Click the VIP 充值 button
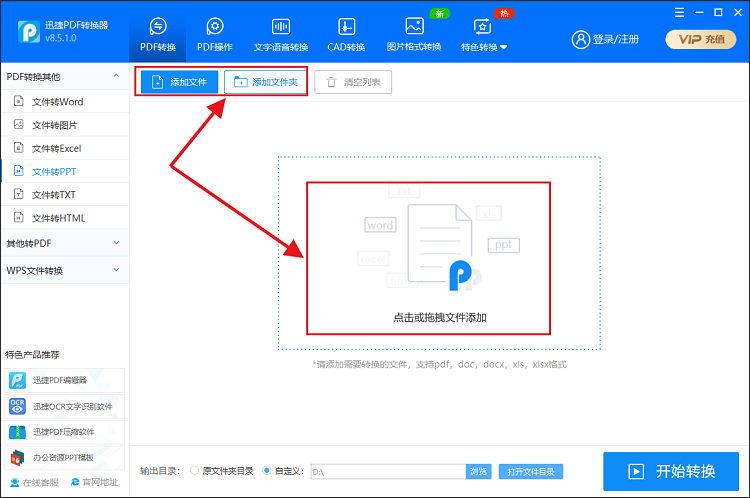 [701, 39]
